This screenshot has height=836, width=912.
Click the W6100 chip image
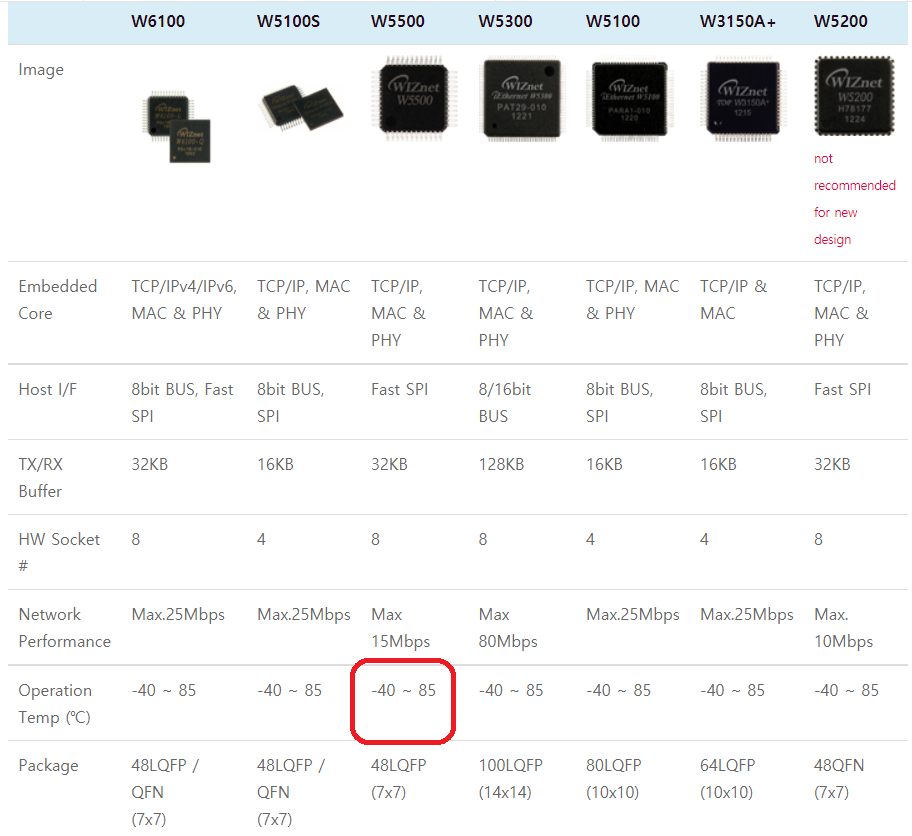tap(177, 127)
